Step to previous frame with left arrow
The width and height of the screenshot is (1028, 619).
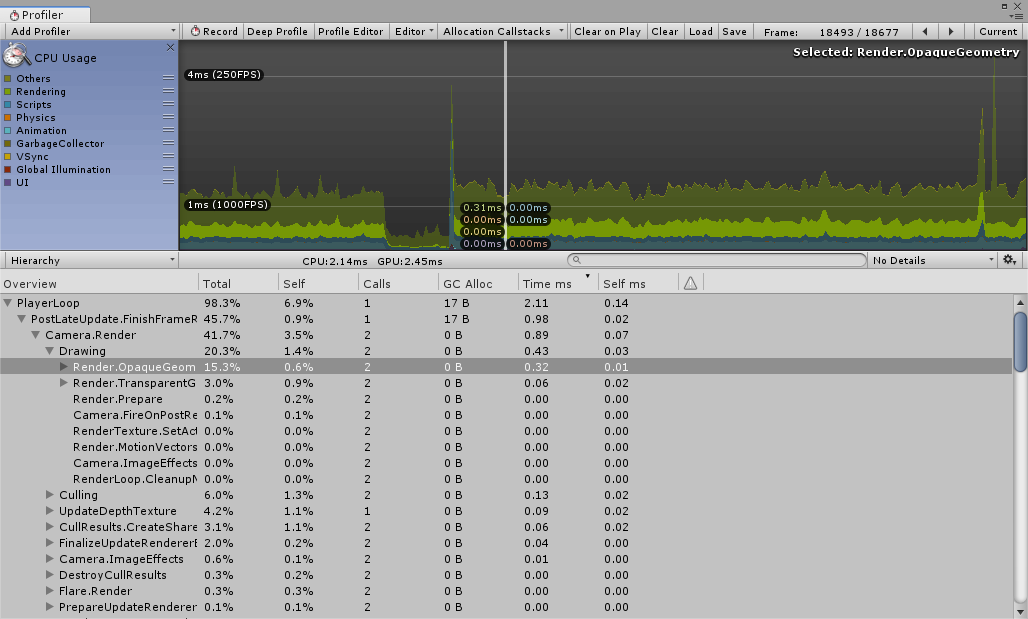[925, 31]
